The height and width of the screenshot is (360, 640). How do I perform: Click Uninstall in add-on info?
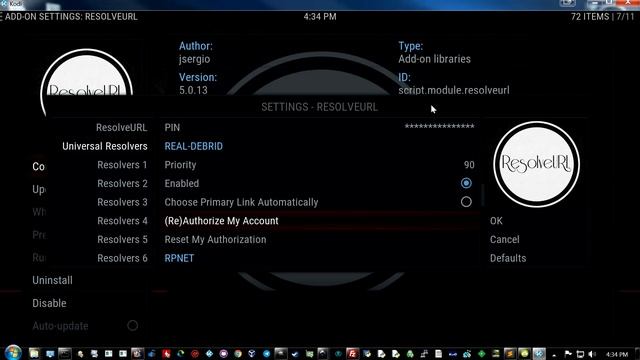(x=52, y=280)
